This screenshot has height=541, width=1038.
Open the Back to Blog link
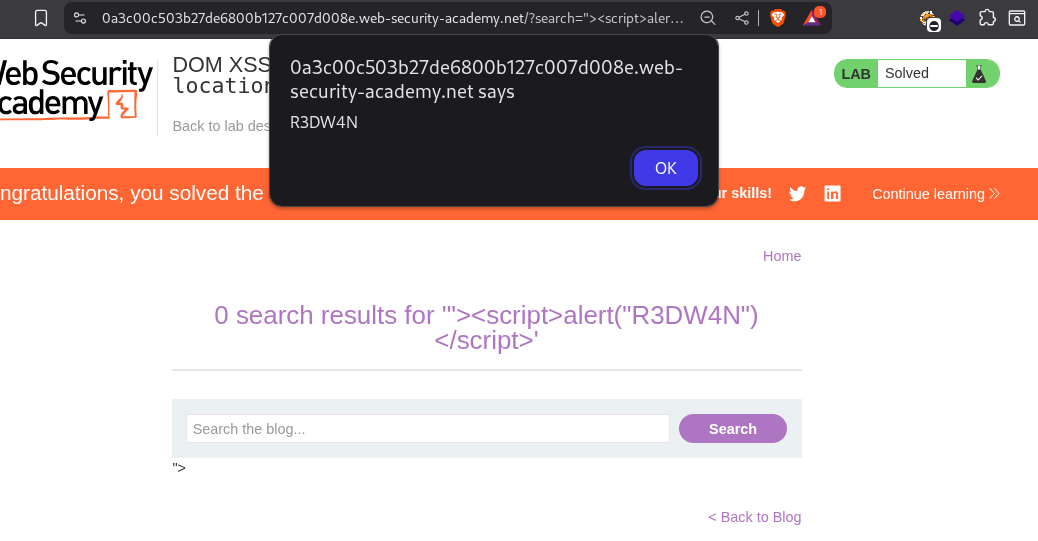754,517
